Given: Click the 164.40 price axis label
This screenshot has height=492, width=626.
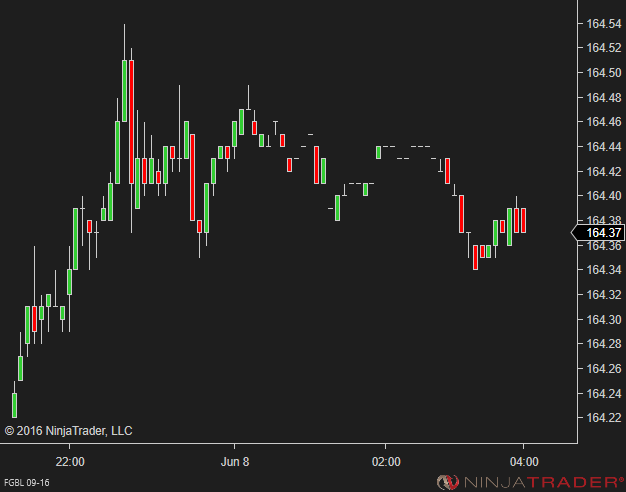Looking at the screenshot, I should pyautogui.click(x=604, y=196).
